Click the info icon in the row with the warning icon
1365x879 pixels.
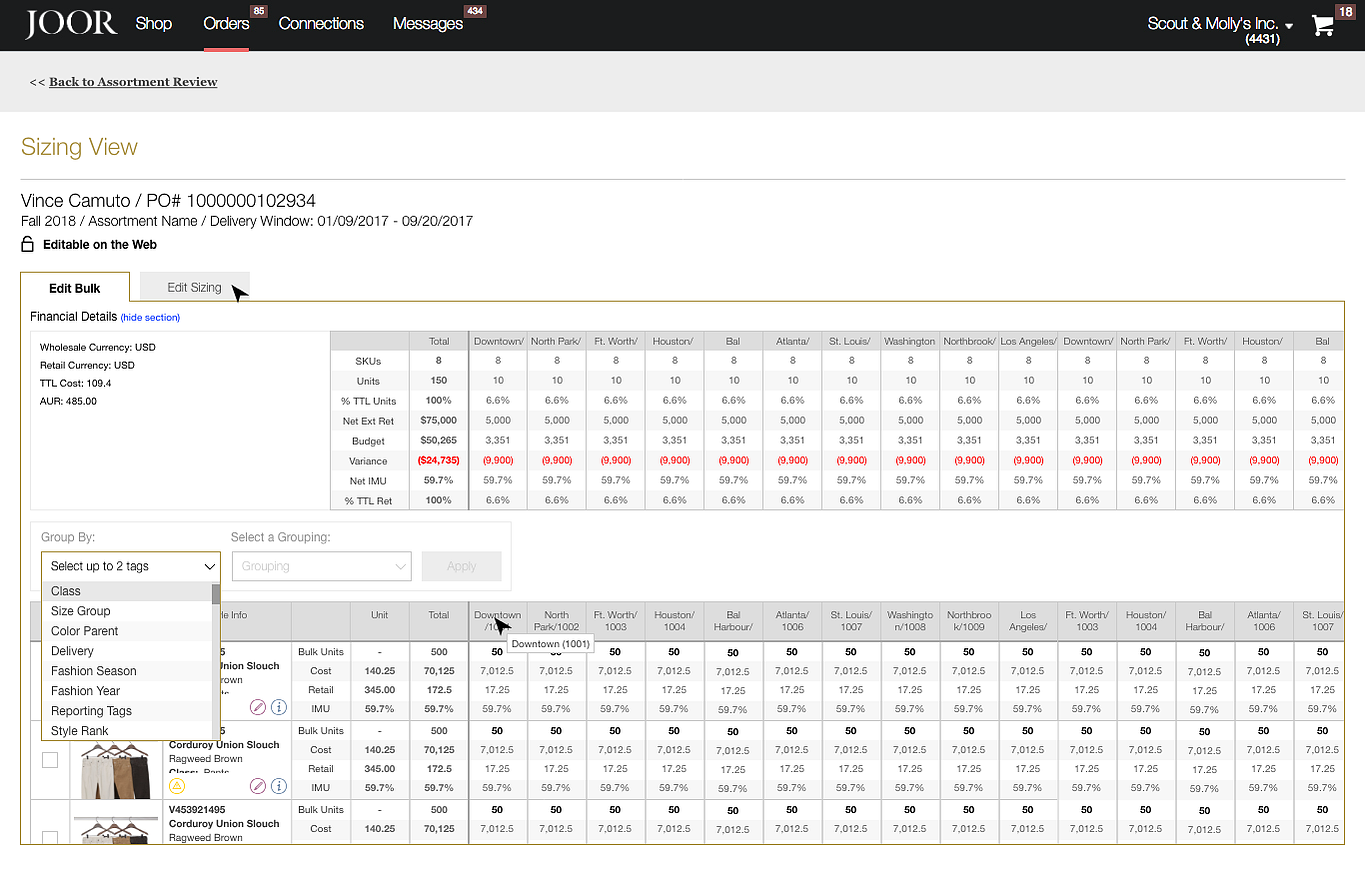279,786
